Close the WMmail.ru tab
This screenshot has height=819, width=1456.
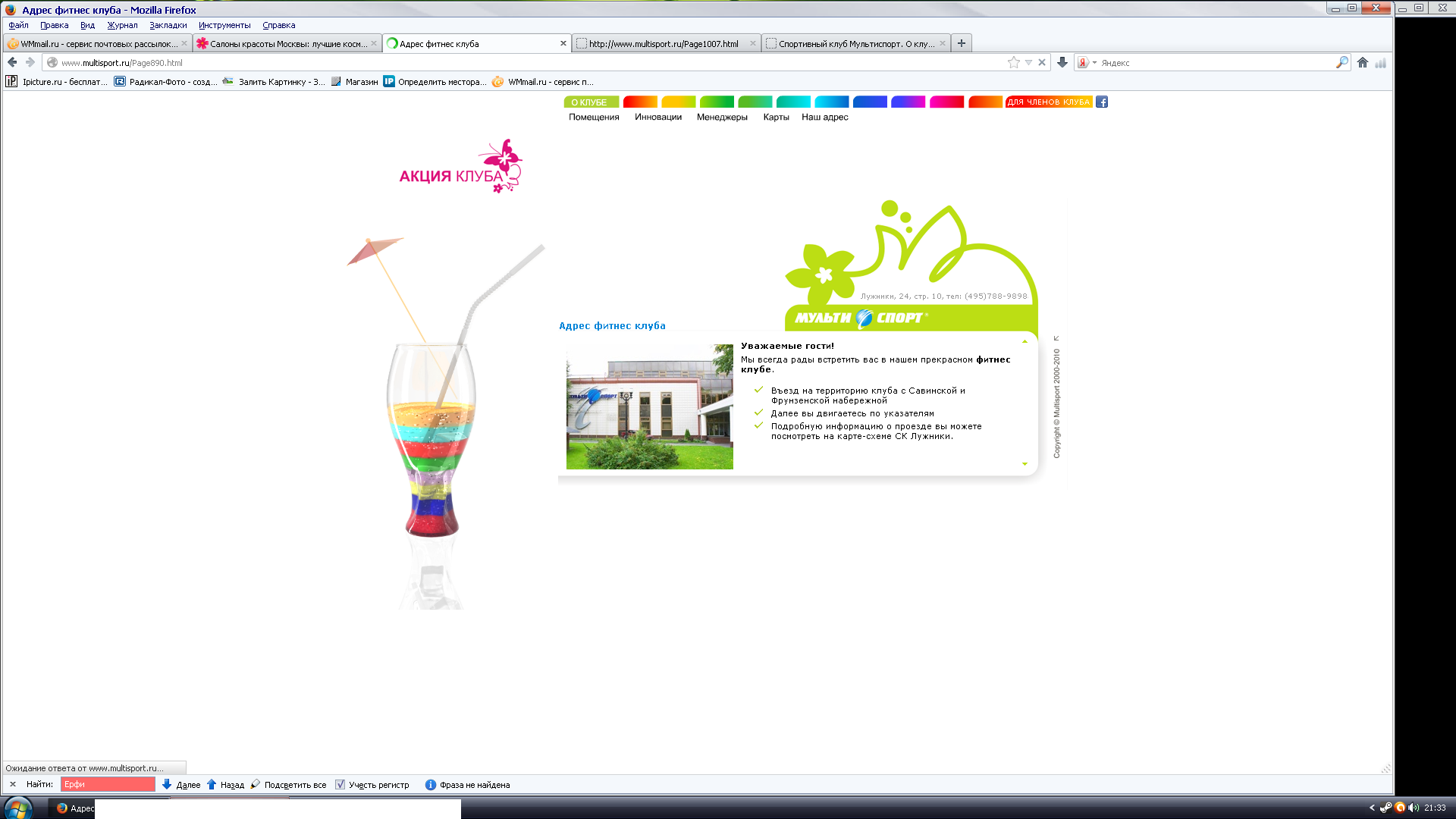click(184, 43)
